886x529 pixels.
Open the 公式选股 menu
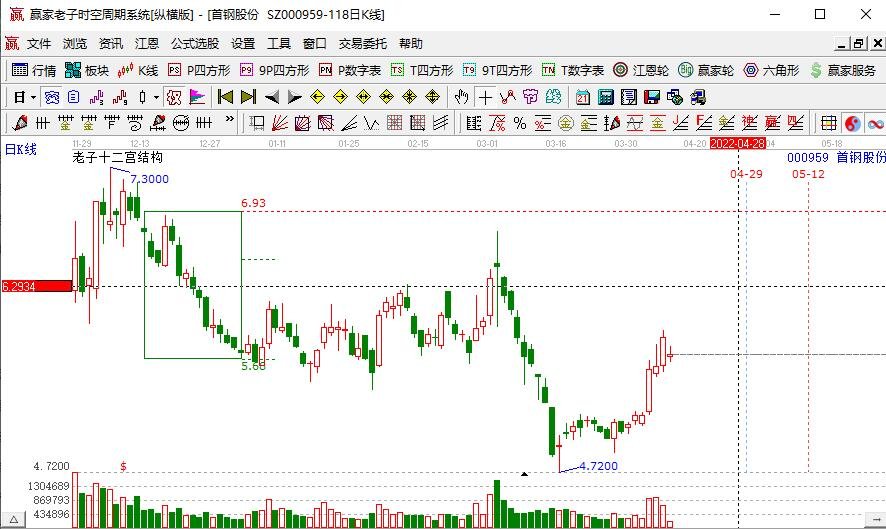click(x=195, y=44)
